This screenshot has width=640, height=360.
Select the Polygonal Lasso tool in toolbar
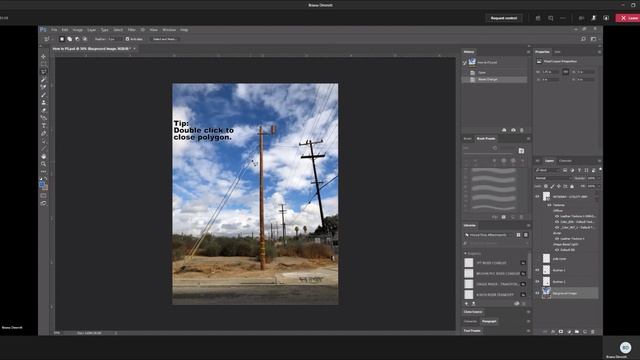click(44, 72)
